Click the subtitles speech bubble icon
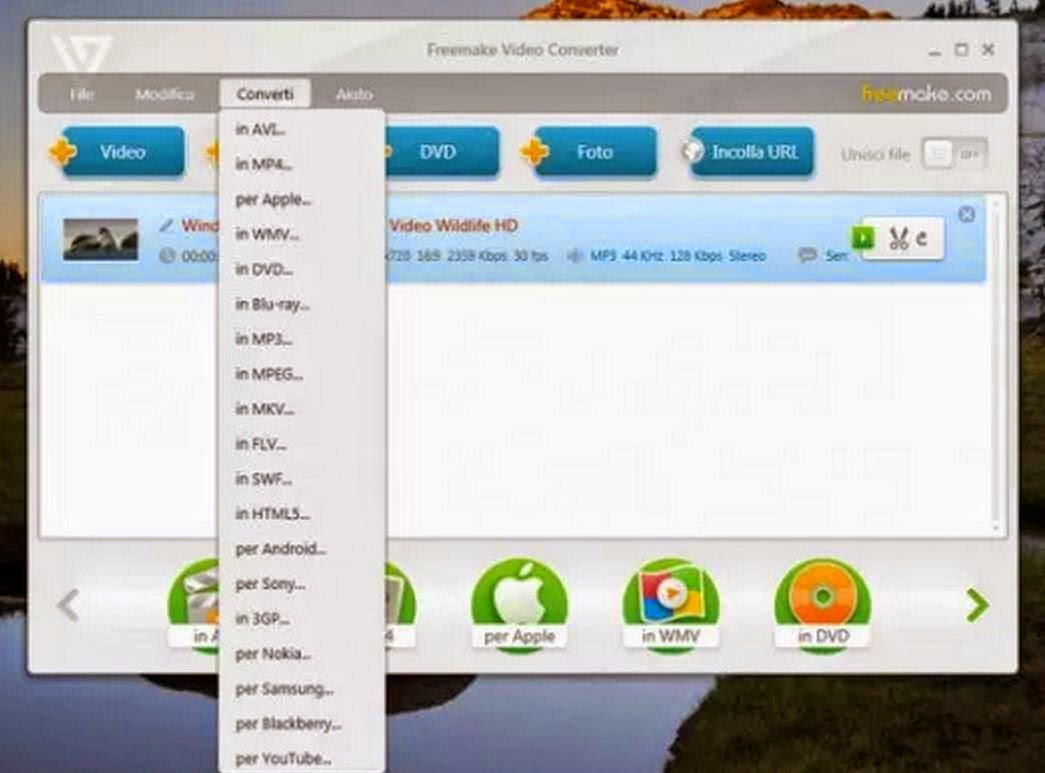1045x773 pixels. click(x=807, y=255)
